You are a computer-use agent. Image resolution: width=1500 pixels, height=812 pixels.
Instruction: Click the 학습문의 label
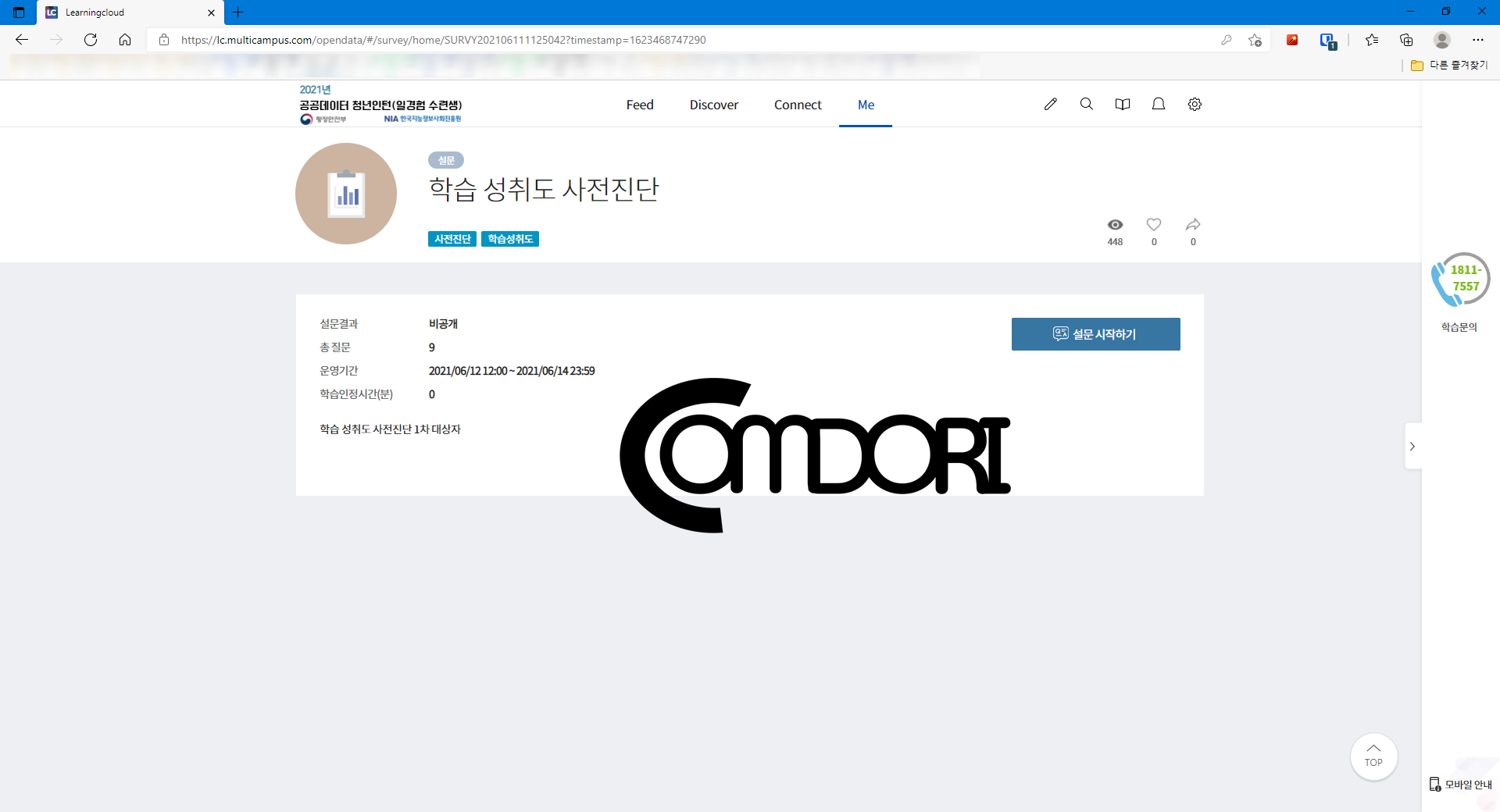[1459, 327]
